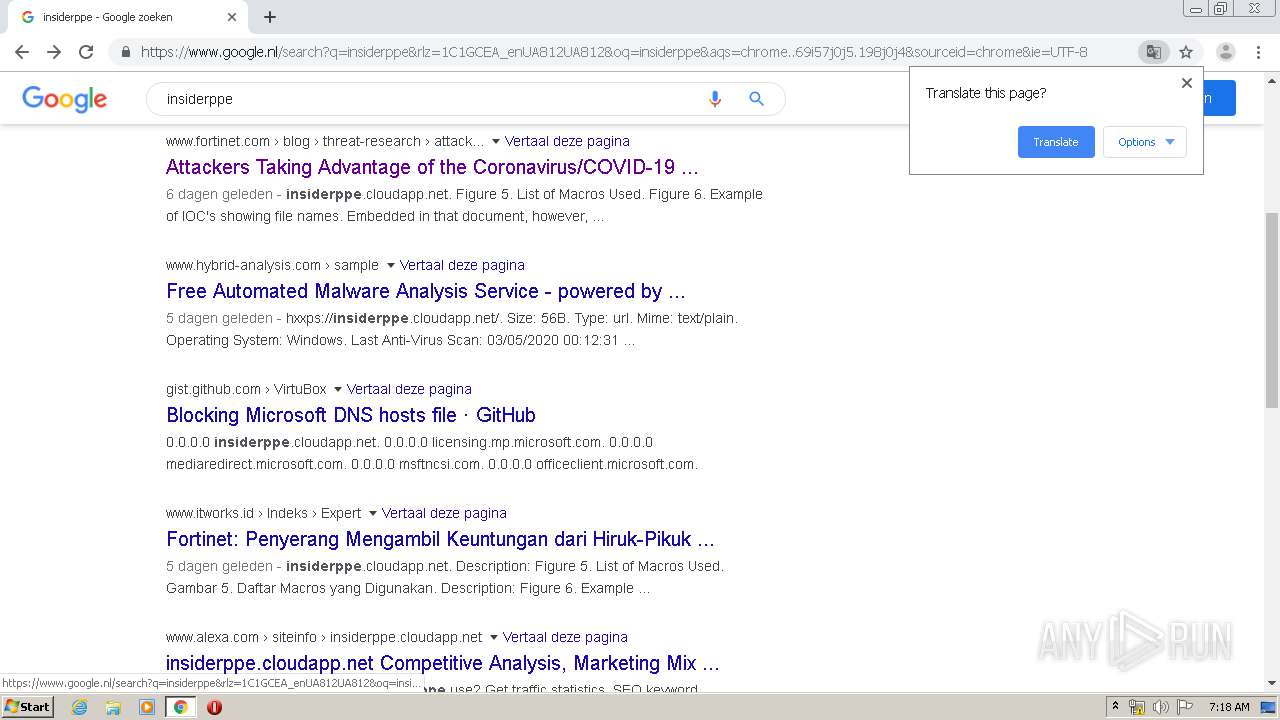
Task: Show hidden system tray icons
Action: pyautogui.click(x=1116, y=706)
